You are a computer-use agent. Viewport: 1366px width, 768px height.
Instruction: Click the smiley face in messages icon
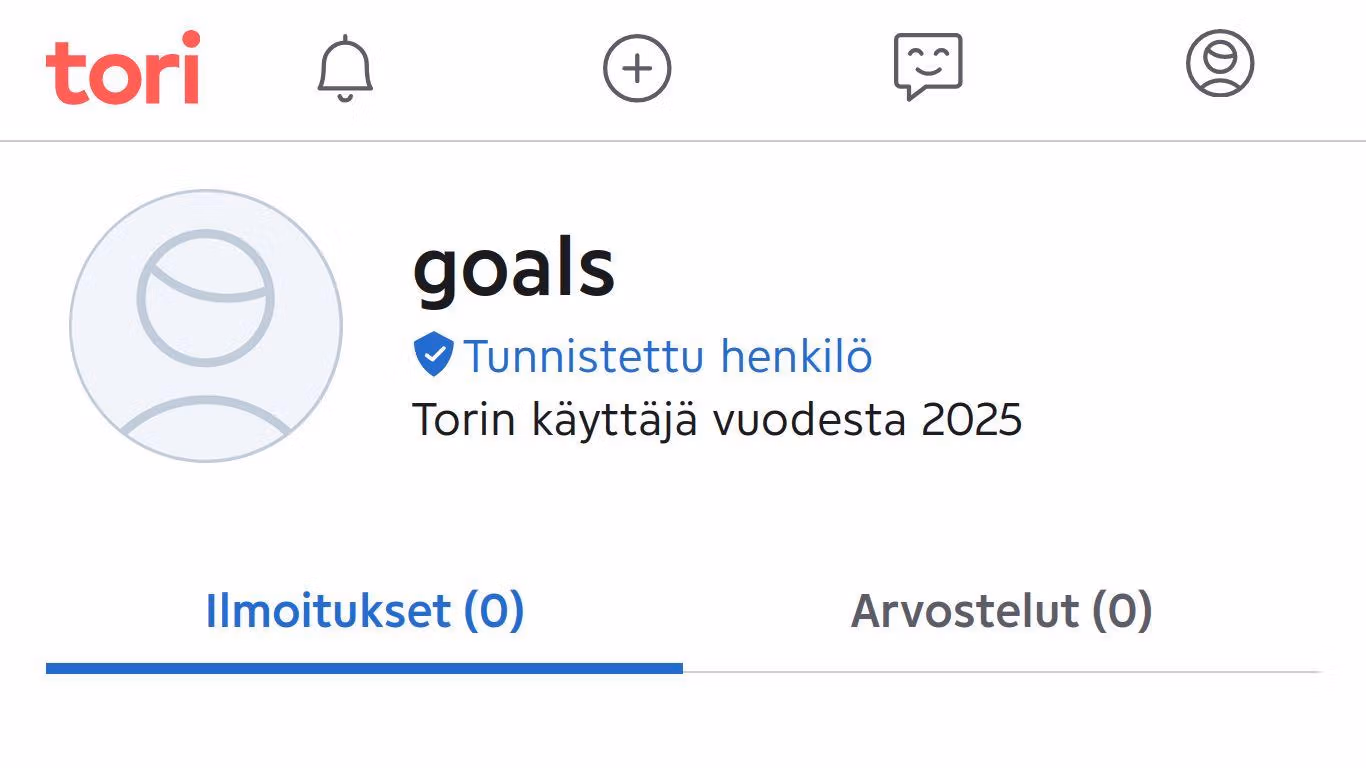click(x=928, y=60)
